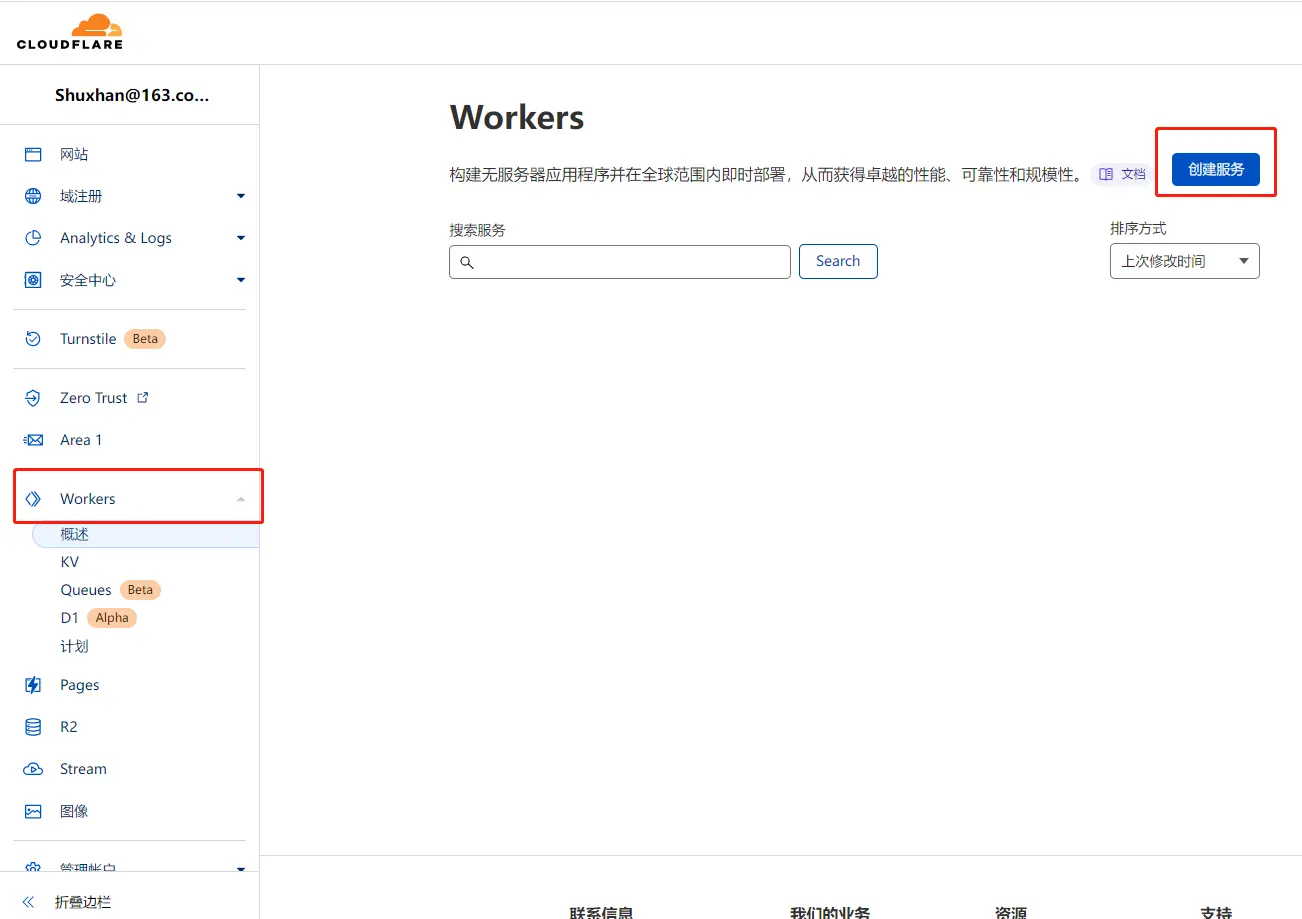Click the Zero Trust arrow icon
The image size is (1302, 919).
(33, 398)
